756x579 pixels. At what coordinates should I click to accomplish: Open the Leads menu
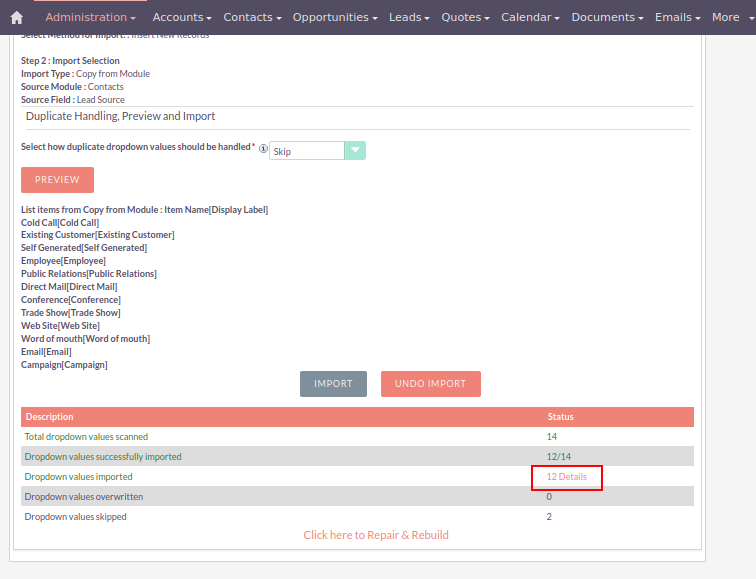409,17
